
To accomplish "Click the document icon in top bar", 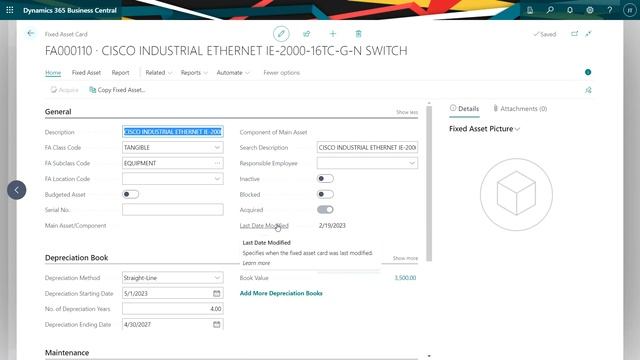I will pyautogui.click(x=530, y=10).
